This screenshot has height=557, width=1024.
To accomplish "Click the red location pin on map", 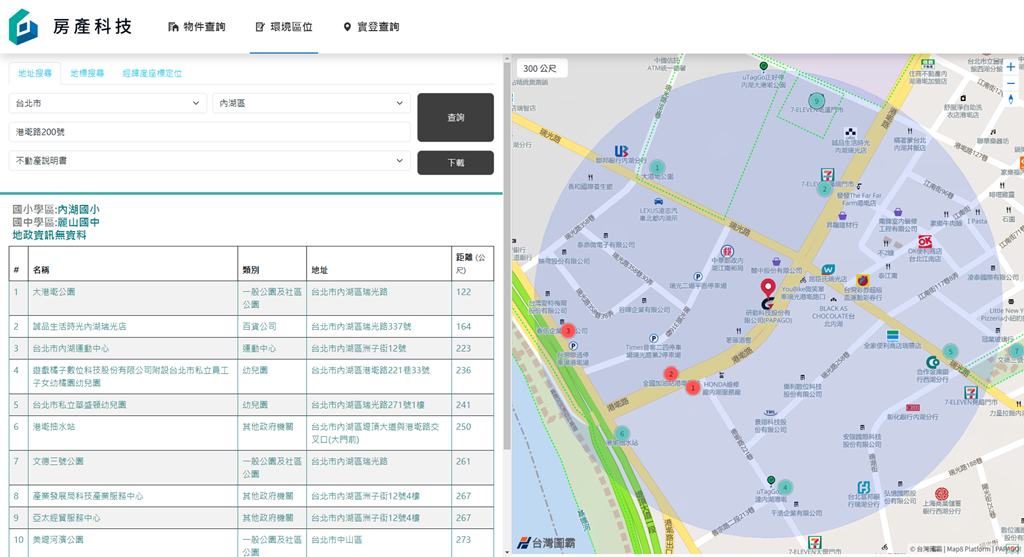I will click(x=768, y=288).
